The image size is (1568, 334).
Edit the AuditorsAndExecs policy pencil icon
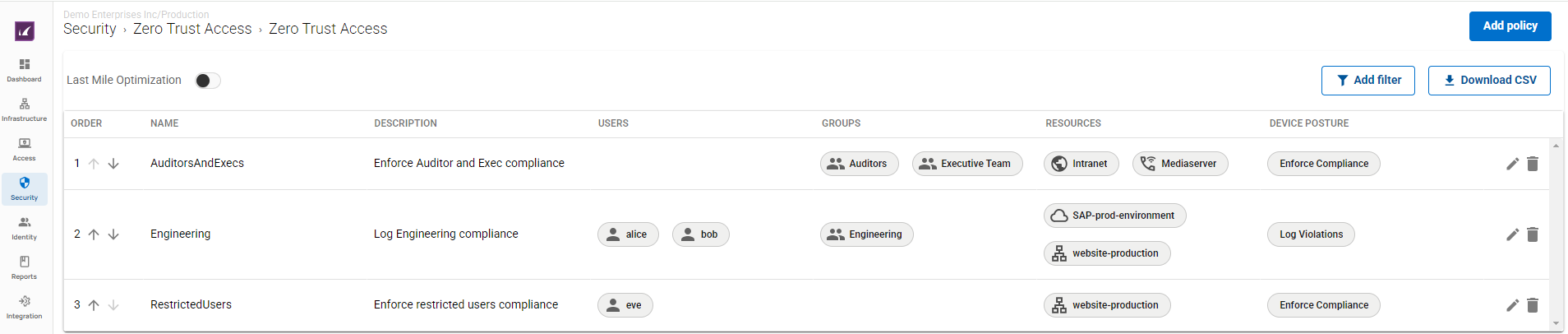(1512, 164)
